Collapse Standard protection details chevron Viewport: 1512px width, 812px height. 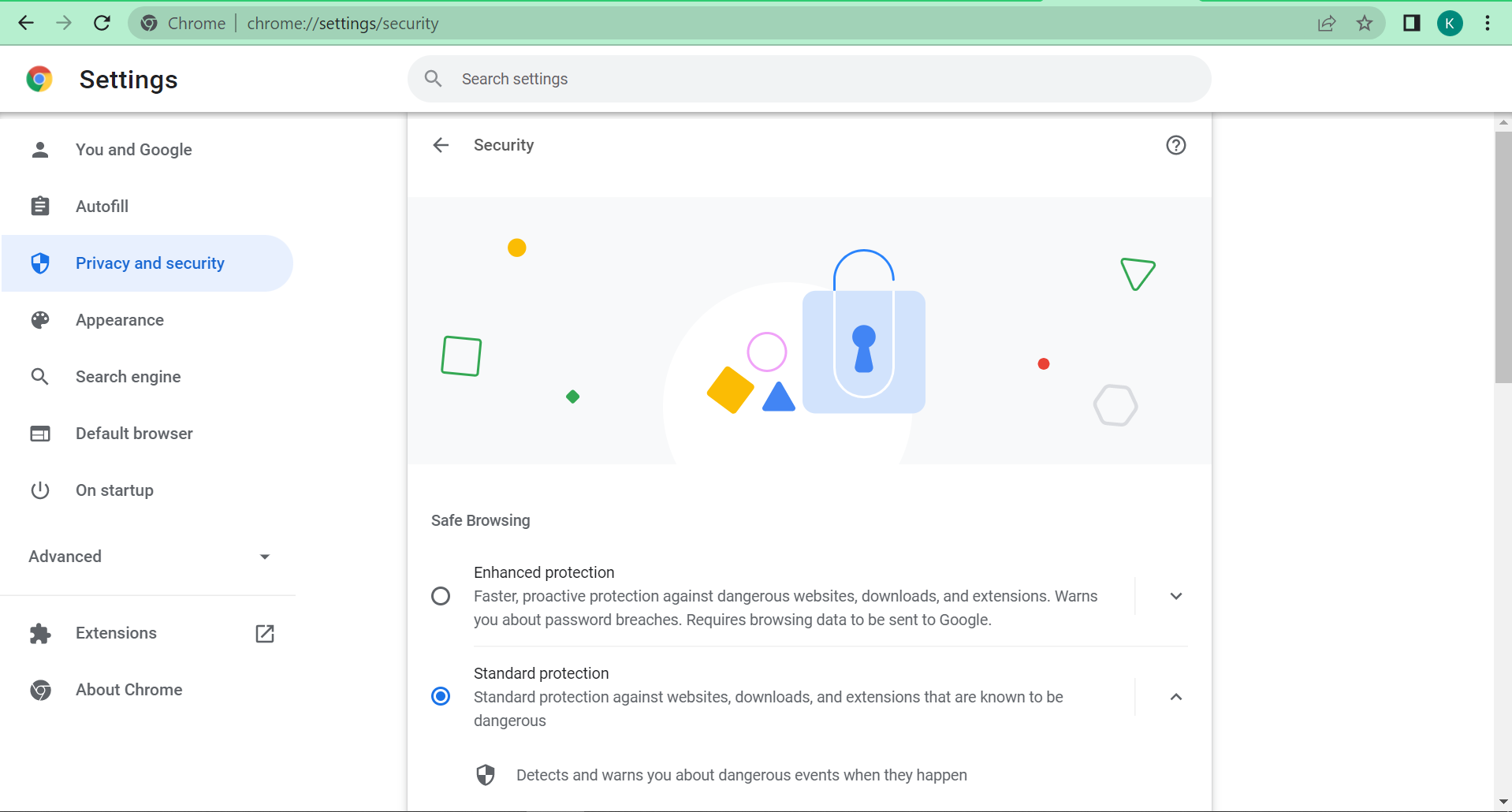point(1175,697)
